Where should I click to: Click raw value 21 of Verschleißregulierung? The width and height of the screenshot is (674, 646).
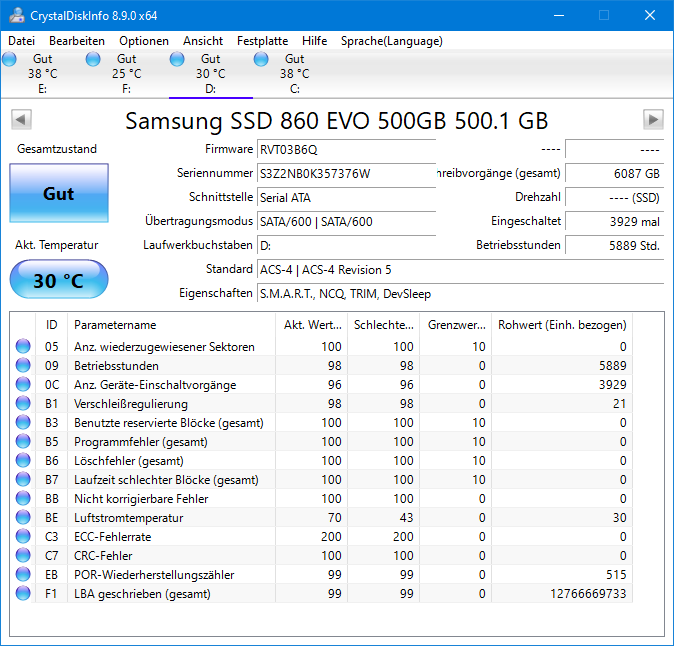tap(619, 404)
